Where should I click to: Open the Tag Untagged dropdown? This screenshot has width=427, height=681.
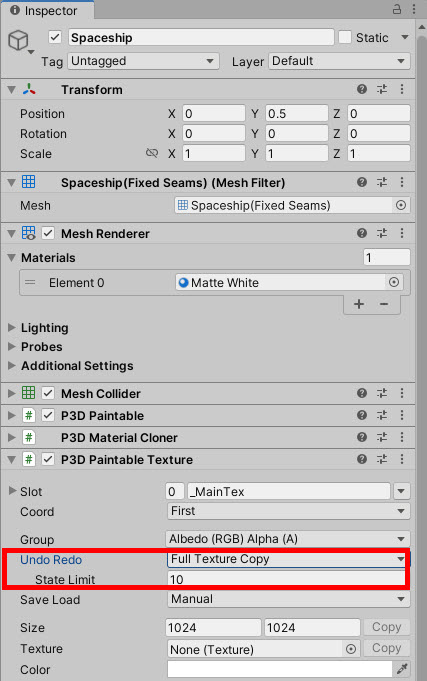coord(143,61)
